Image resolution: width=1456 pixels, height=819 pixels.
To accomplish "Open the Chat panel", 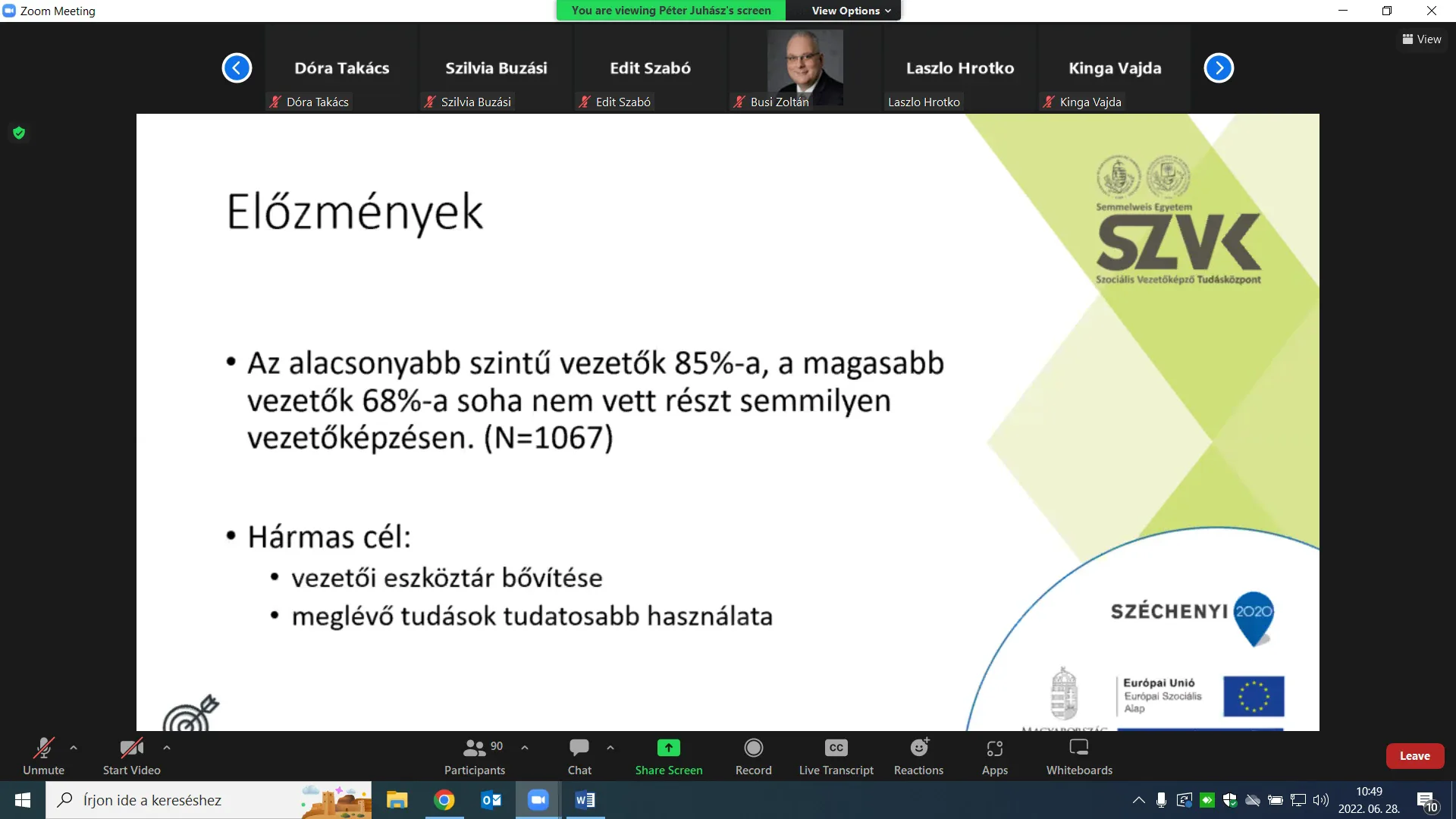I will pos(579,756).
